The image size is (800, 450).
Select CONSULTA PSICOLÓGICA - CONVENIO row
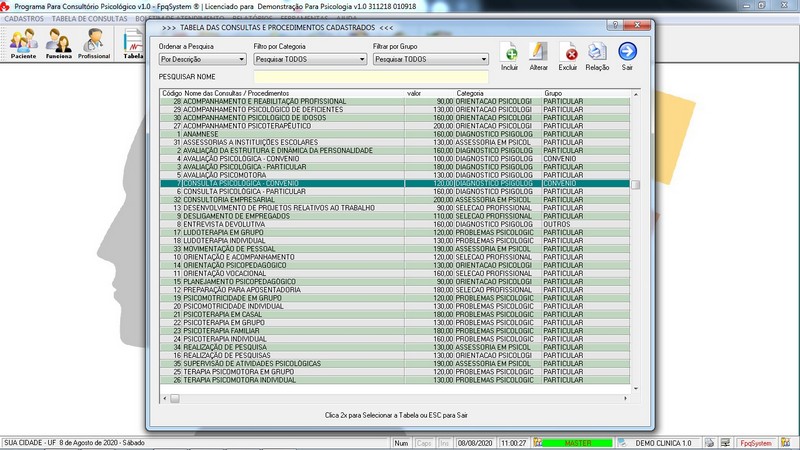point(395,183)
